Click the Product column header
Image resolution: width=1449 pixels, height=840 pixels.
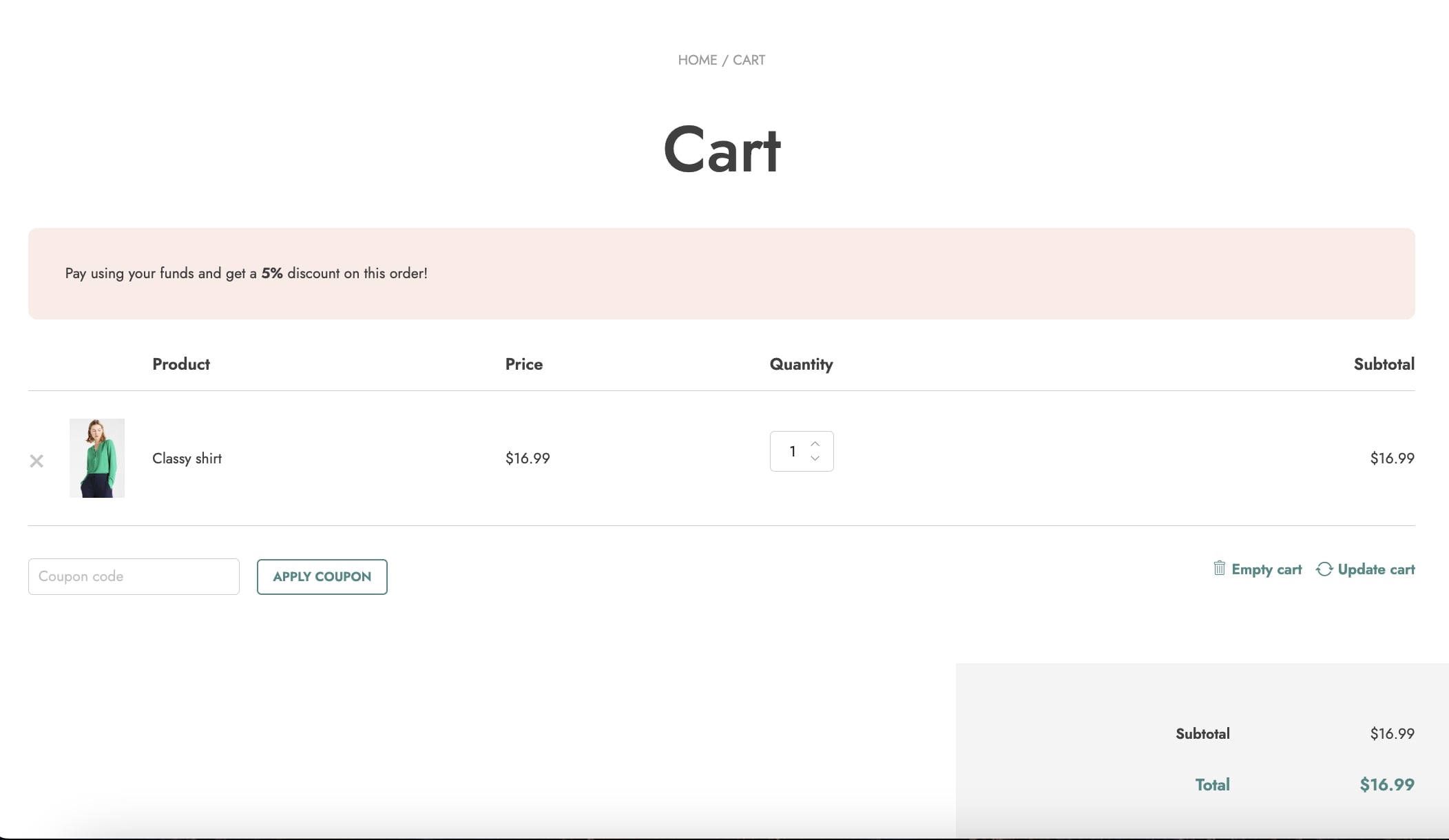pyautogui.click(x=181, y=364)
